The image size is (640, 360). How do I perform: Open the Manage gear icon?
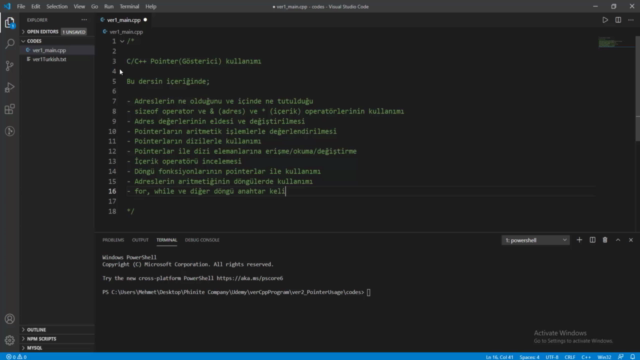click(9, 340)
